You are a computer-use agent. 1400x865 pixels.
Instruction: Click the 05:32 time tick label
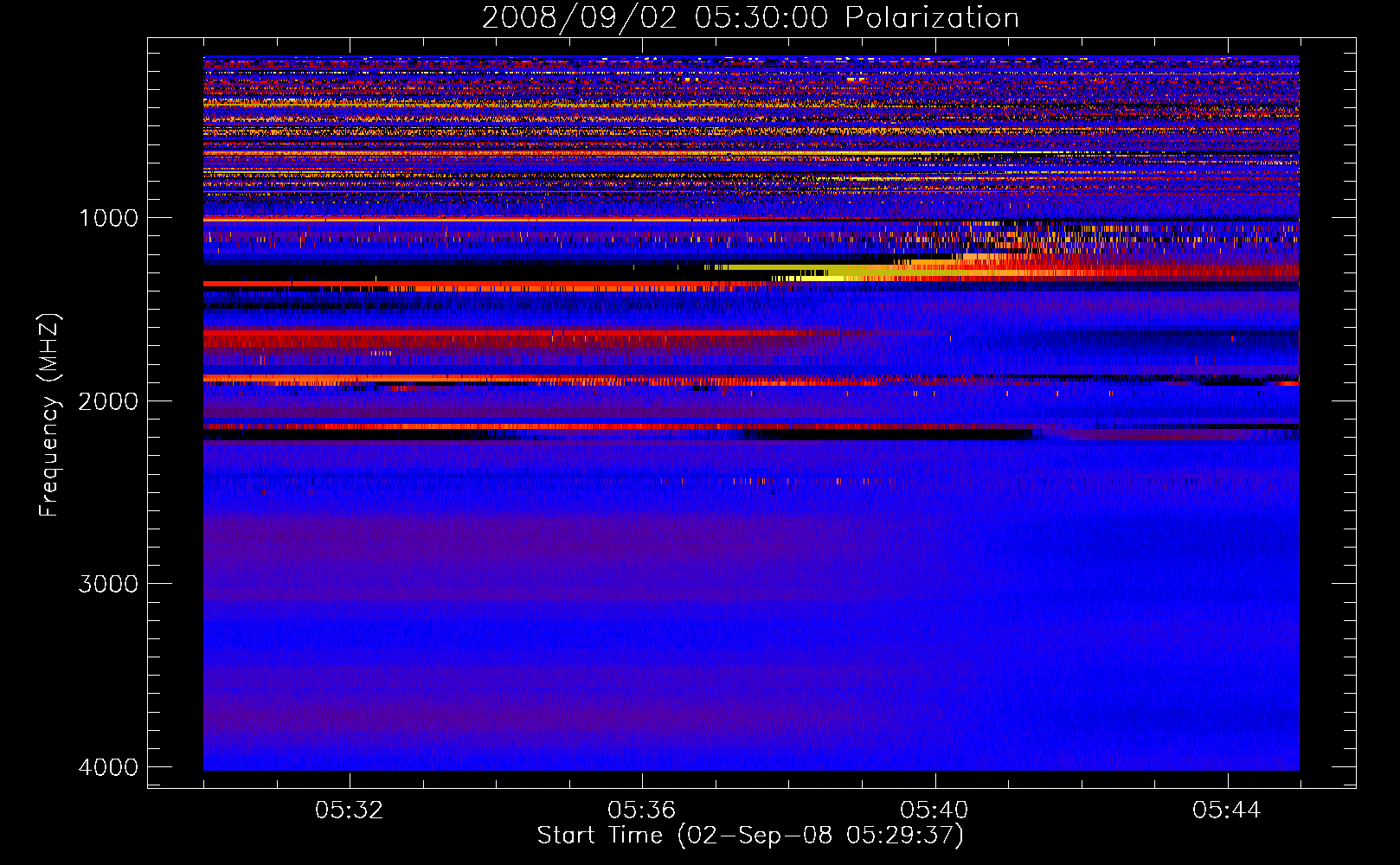349,811
